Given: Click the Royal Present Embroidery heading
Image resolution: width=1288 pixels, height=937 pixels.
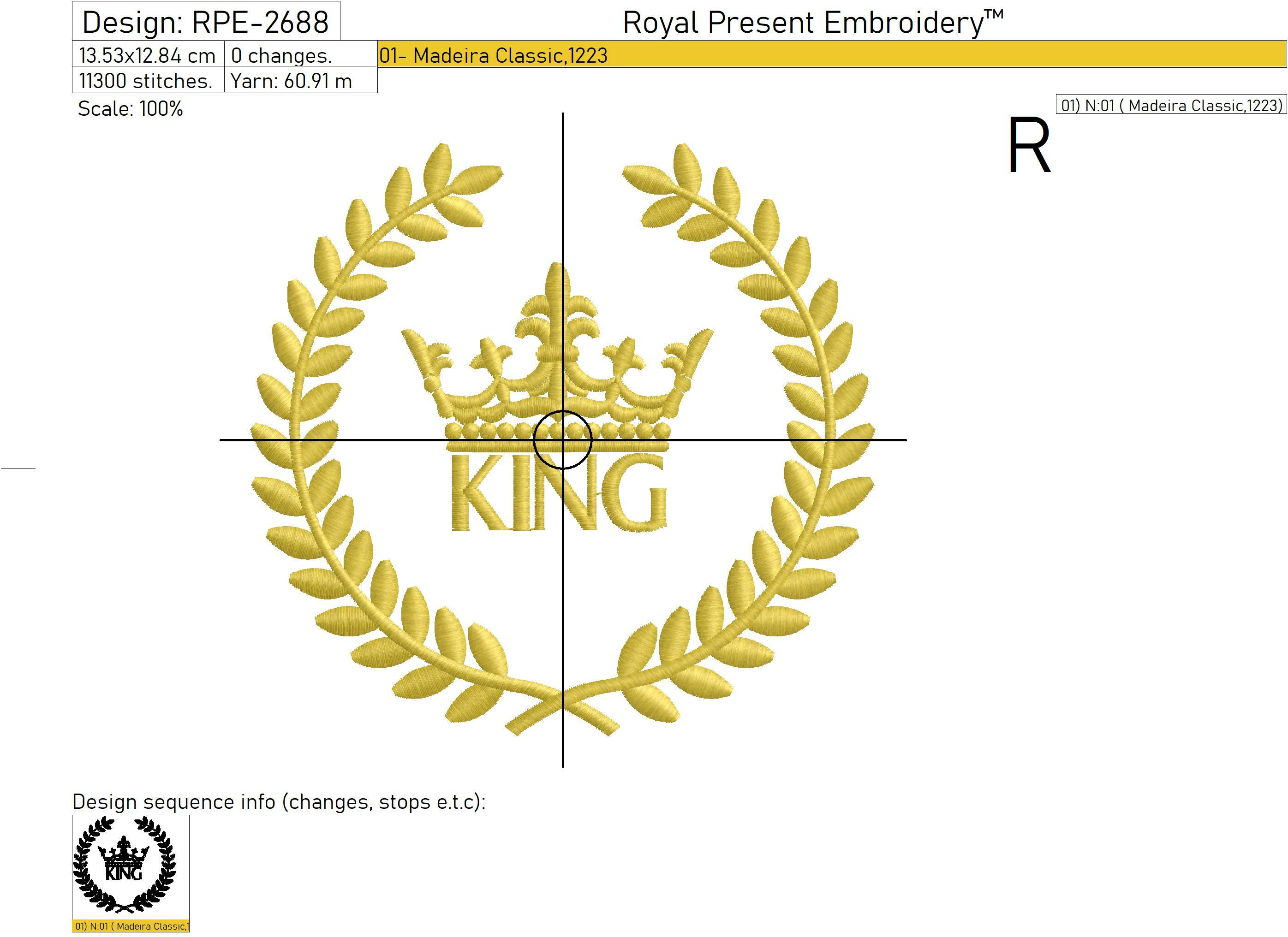Looking at the screenshot, I should pyautogui.click(x=813, y=23).
